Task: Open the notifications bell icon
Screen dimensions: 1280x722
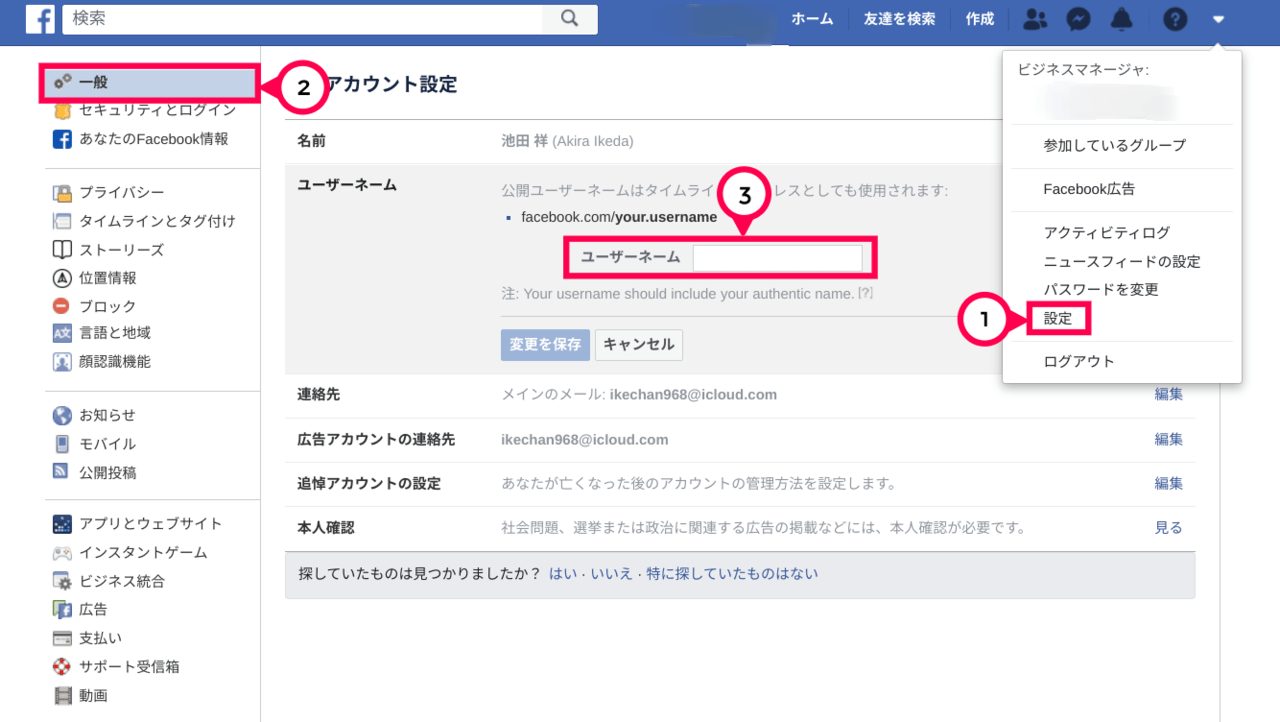Action: click(1122, 19)
